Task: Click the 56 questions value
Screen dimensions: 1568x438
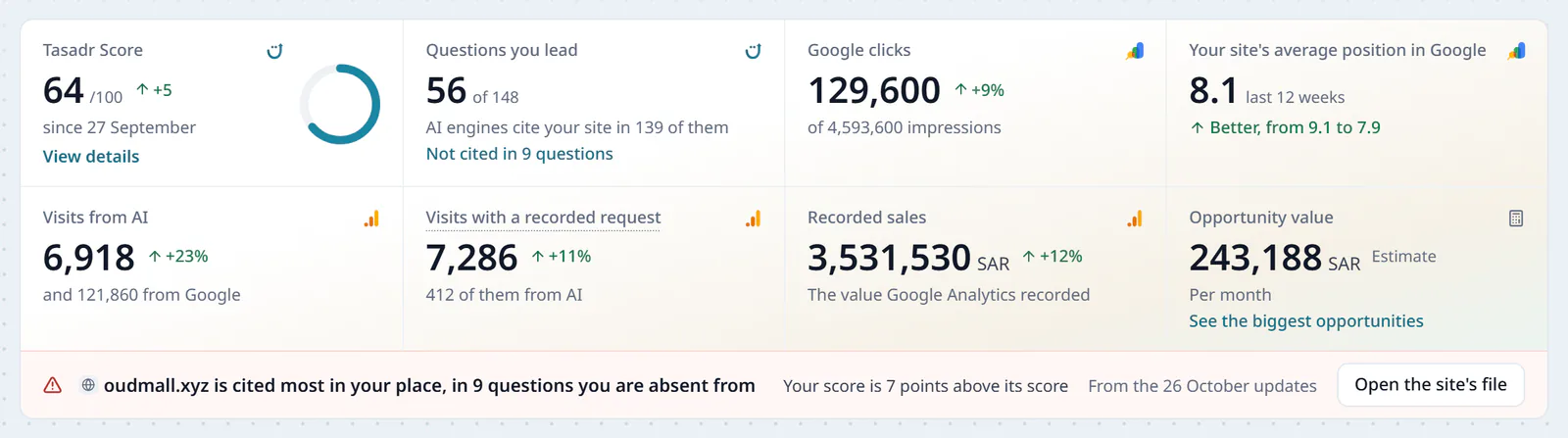Action: pyautogui.click(x=446, y=90)
